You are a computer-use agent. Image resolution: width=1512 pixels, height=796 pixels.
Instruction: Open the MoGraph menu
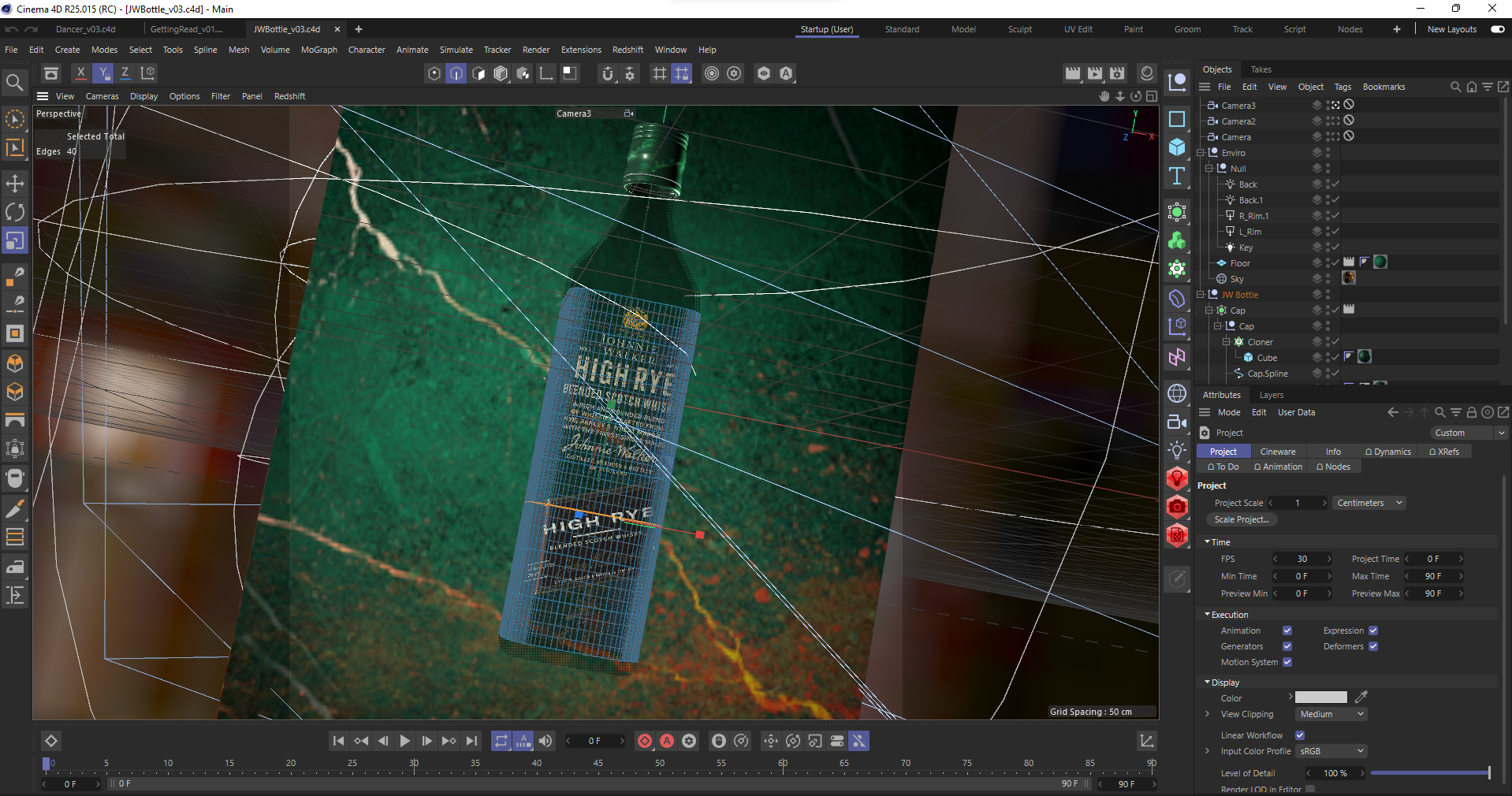[318, 50]
